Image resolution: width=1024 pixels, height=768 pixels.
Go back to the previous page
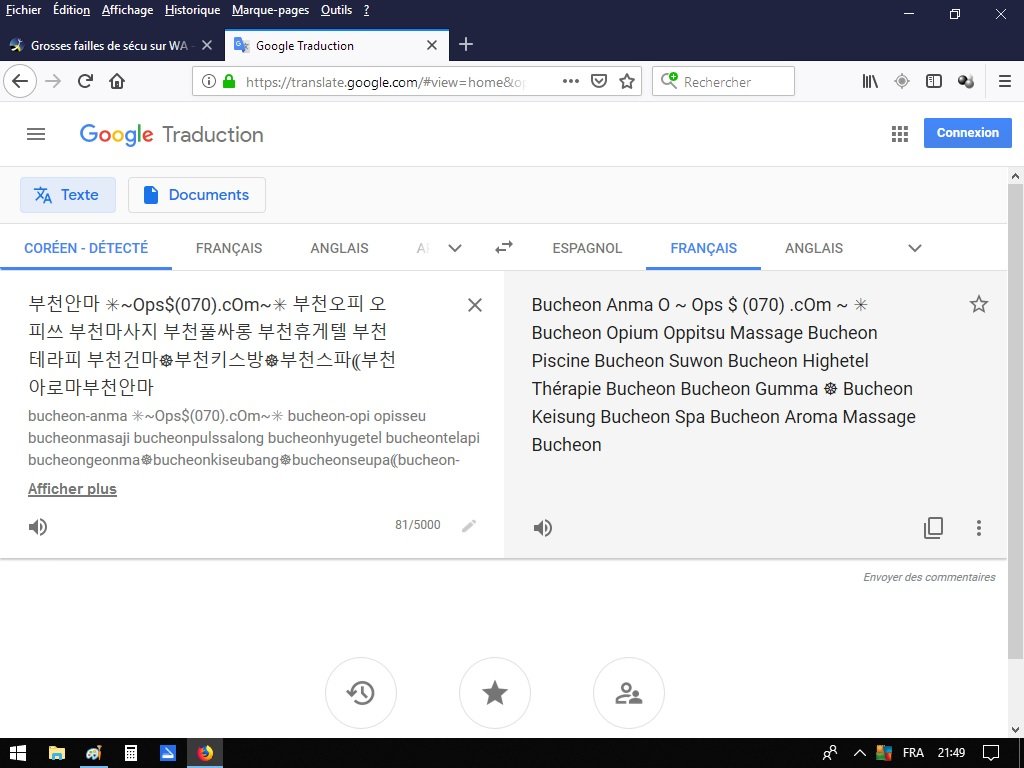click(x=20, y=82)
